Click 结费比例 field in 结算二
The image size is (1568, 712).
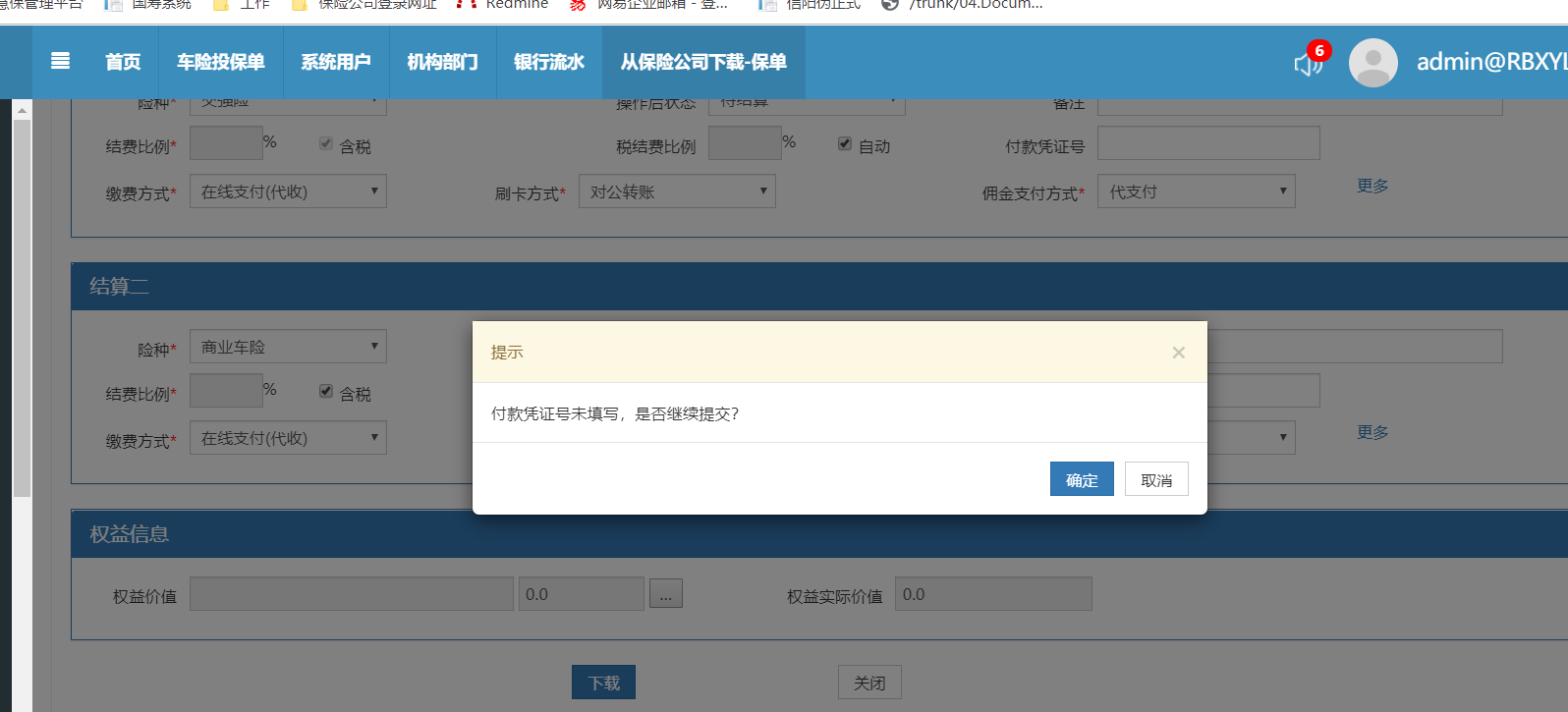point(226,391)
